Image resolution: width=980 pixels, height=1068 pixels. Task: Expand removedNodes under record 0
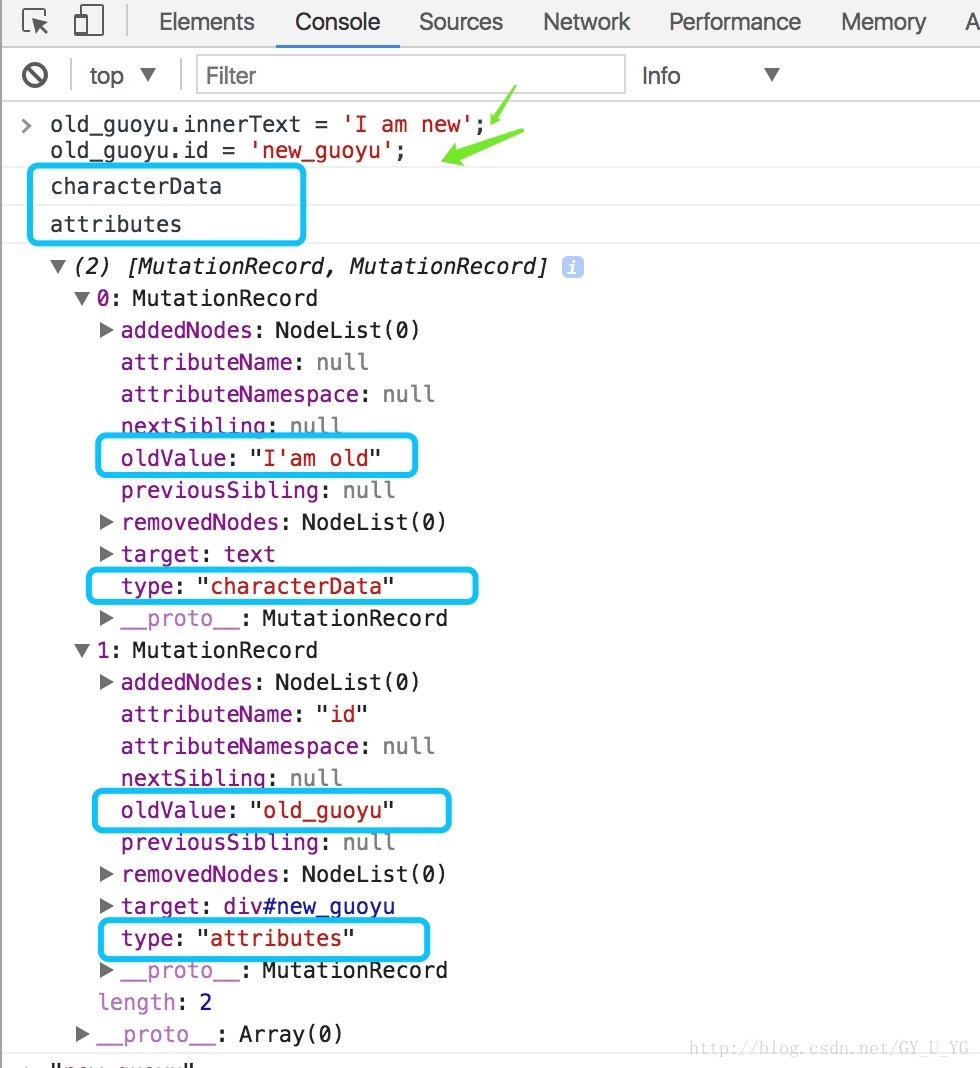click(106, 522)
